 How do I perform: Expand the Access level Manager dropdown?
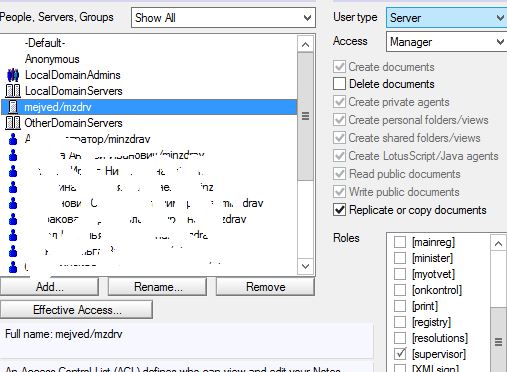click(x=446, y=42)
